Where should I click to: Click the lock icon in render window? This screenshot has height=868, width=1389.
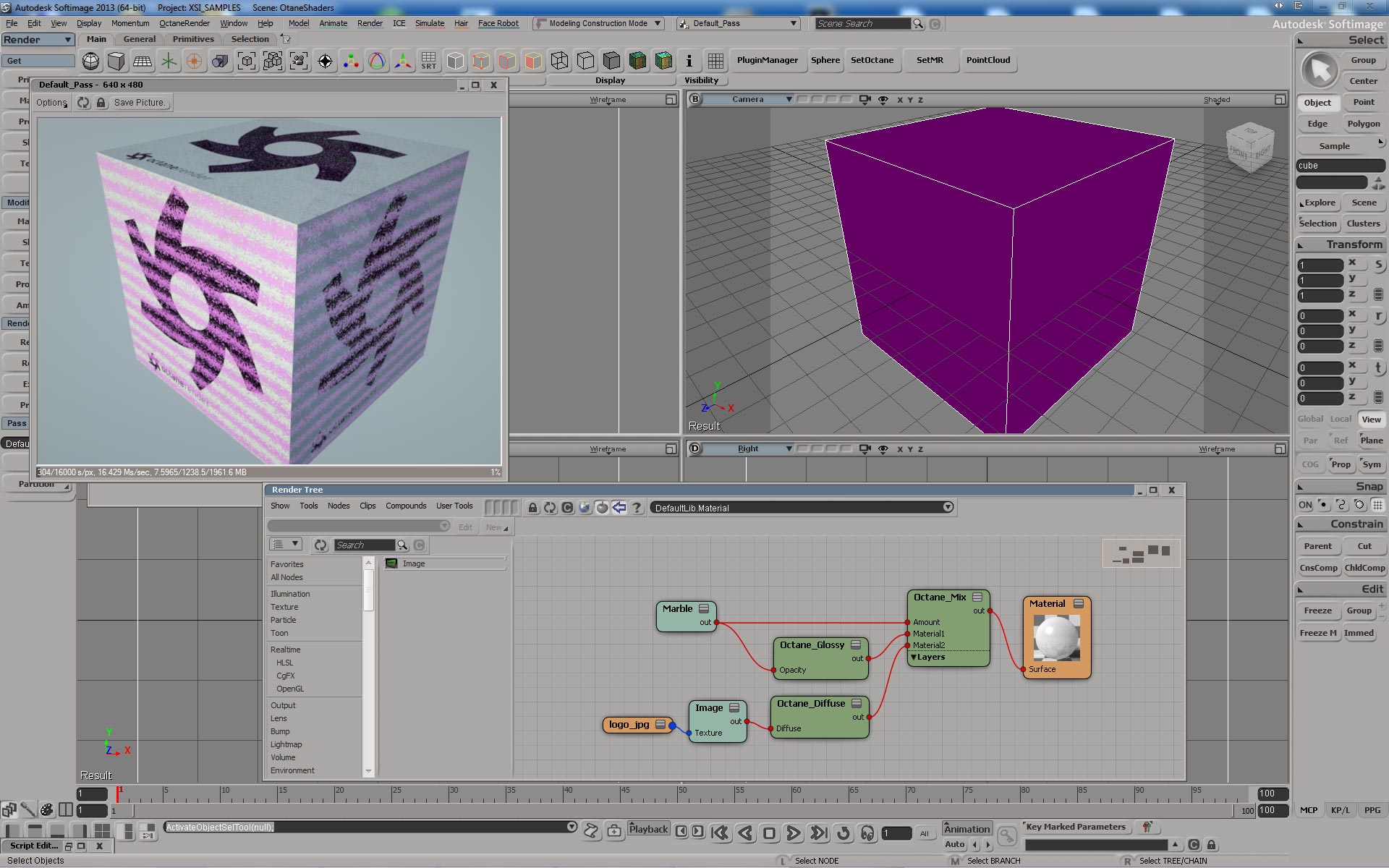101,103
